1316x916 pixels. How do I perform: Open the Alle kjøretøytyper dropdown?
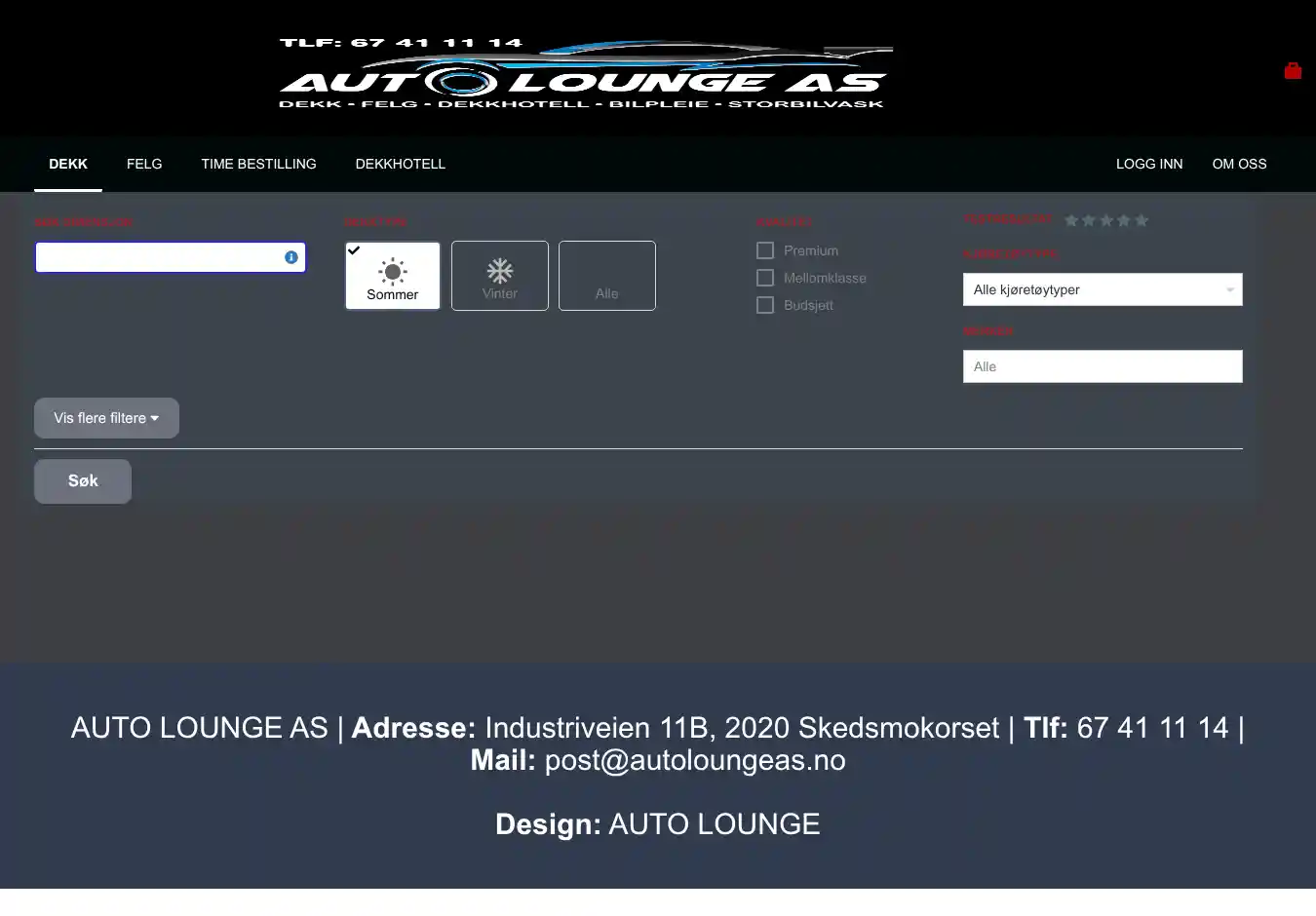click(1103, 289)
